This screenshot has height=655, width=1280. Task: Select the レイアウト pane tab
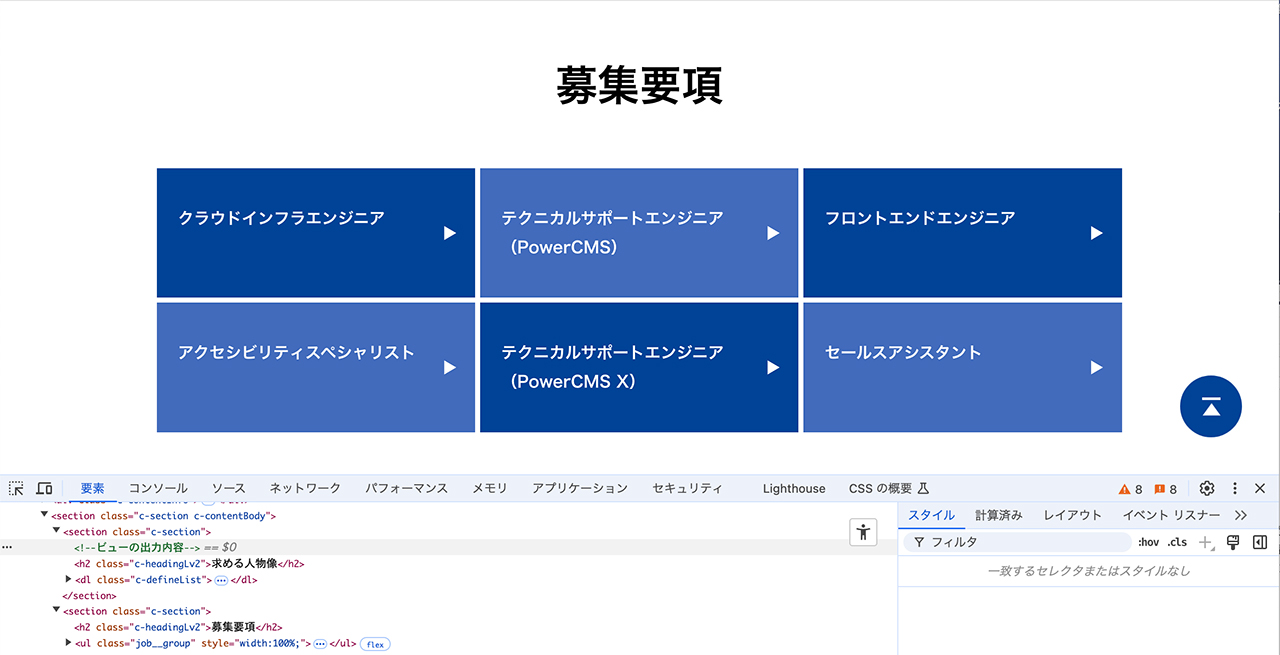pyautogui.click(x=1072, y=515)
